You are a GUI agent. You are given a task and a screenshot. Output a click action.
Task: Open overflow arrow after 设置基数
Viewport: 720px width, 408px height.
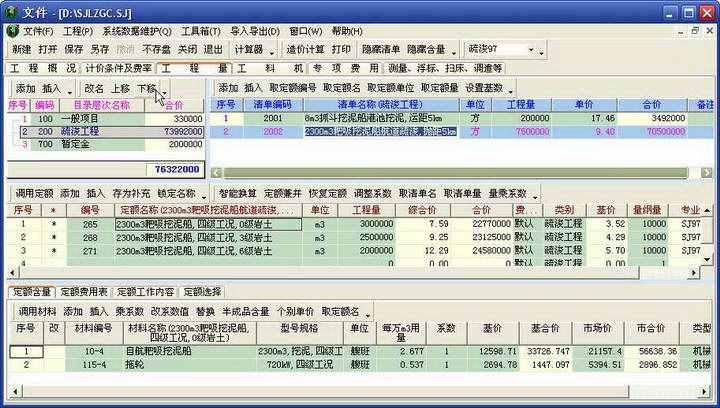(511, 89)
